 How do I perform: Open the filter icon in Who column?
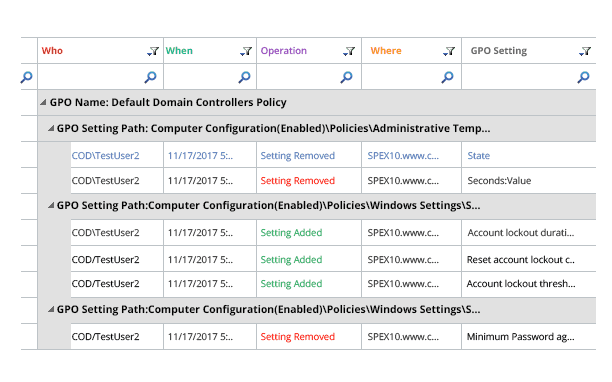click(x=153, y=52)
